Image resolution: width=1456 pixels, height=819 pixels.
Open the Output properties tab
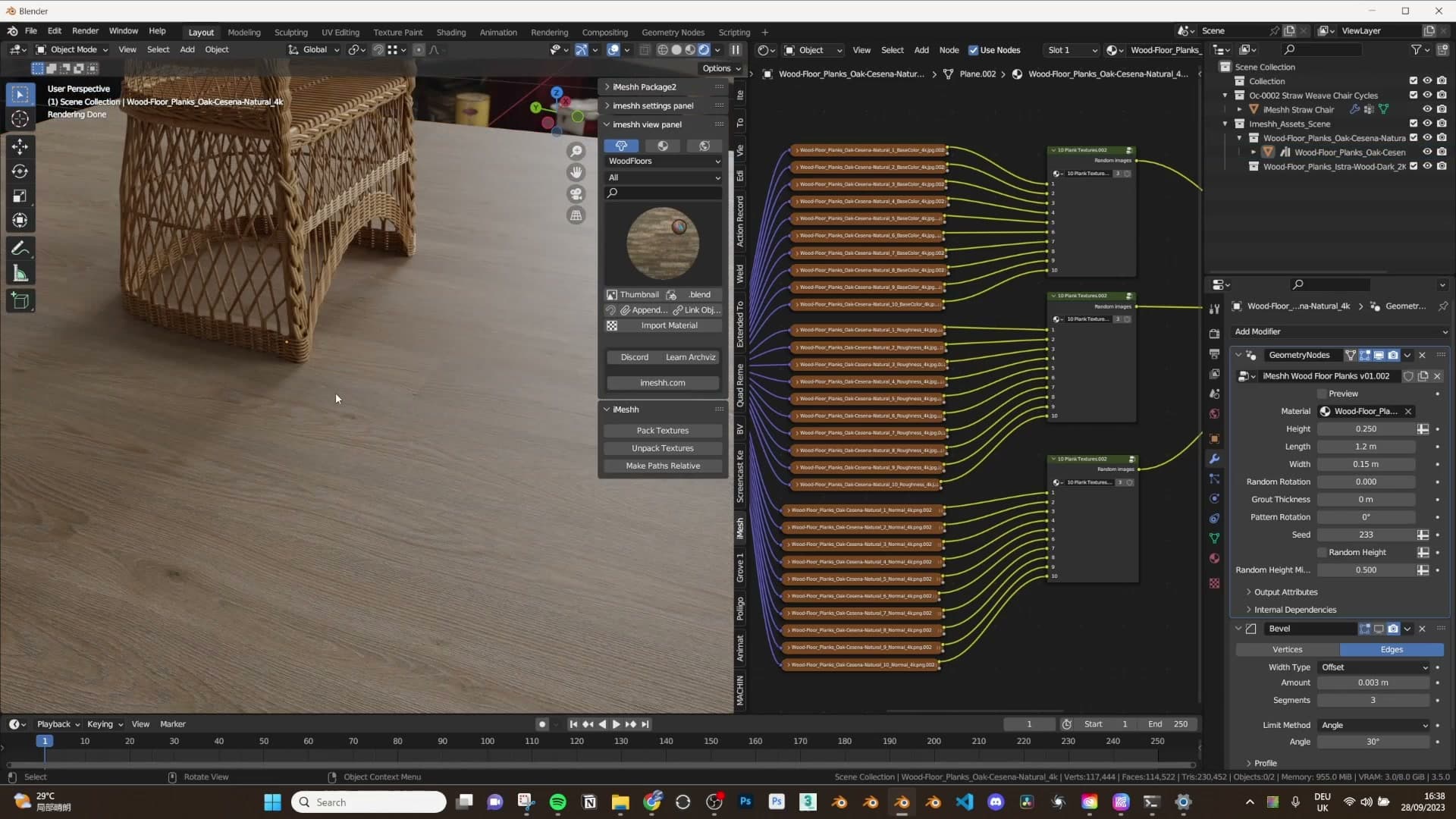[1214, 353]
